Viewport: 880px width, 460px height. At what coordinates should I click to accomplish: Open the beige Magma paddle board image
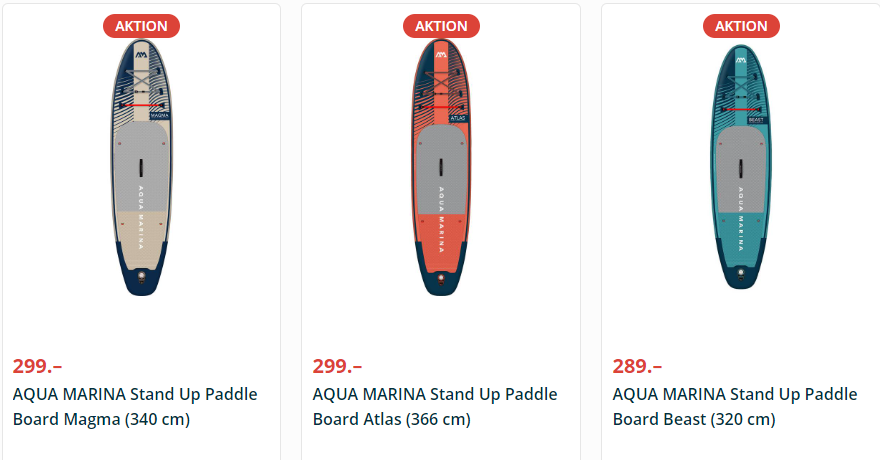click(141, 170)
